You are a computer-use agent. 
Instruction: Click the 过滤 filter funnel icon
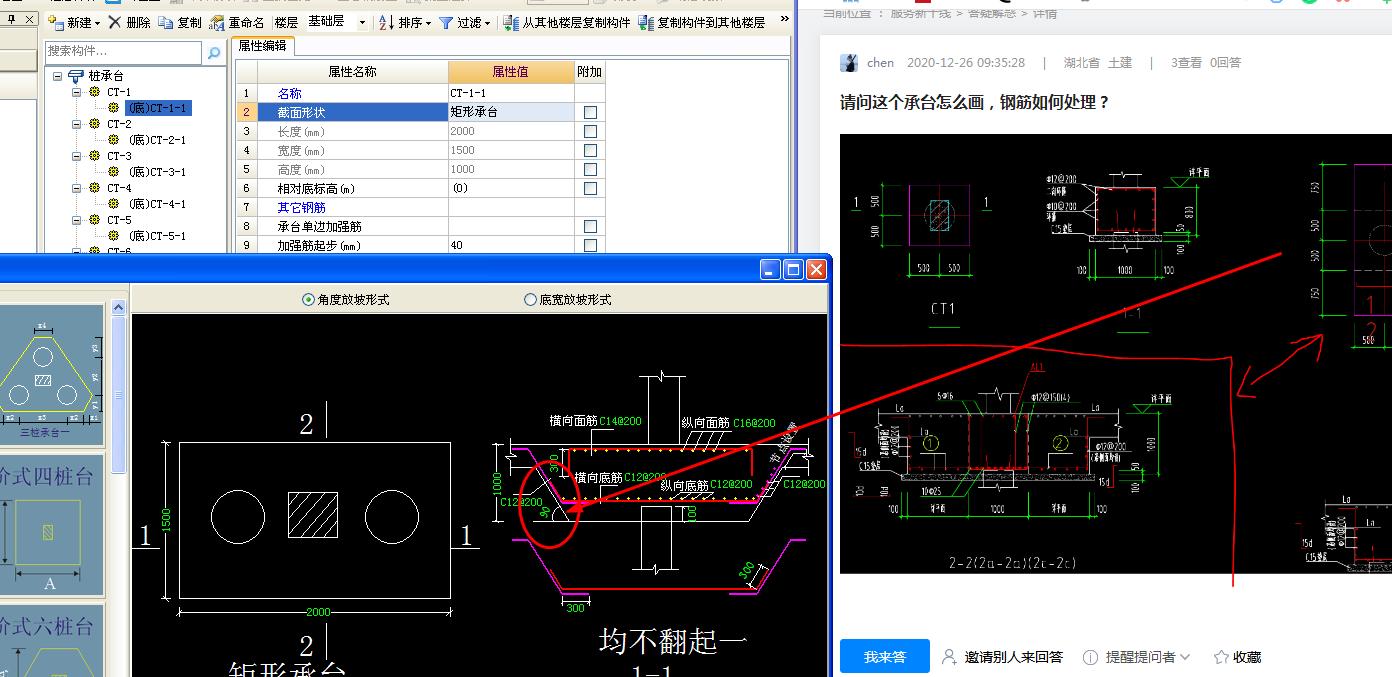(446, 22)
